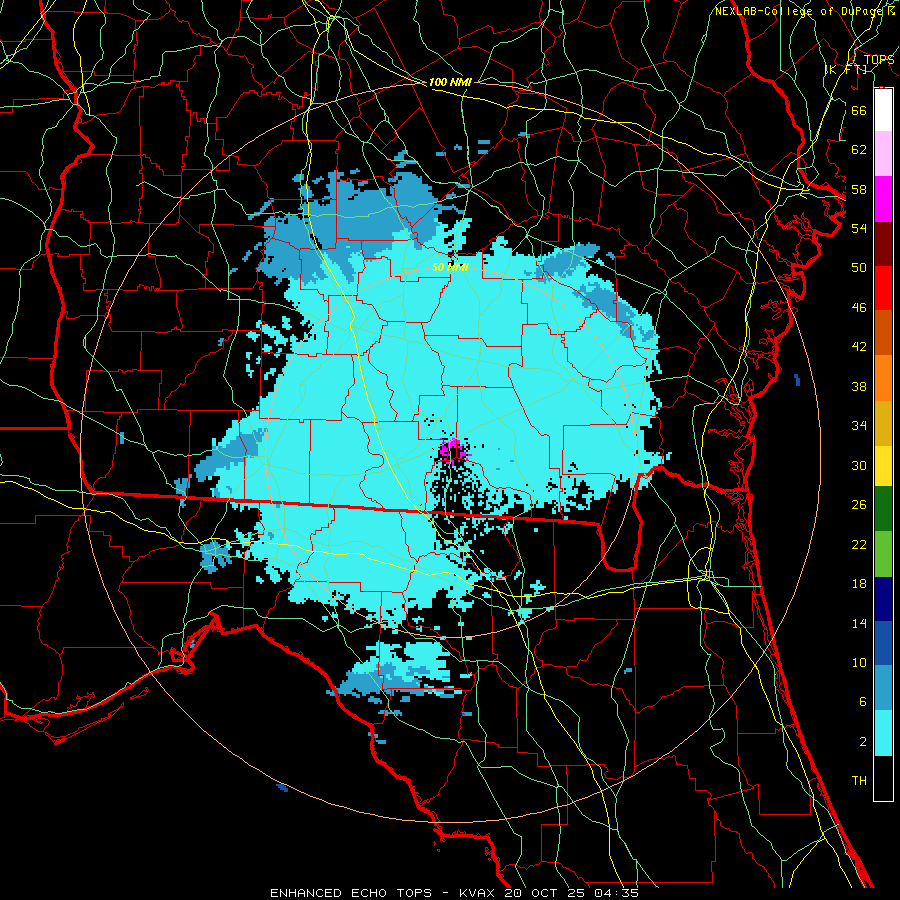Click the NEXLAB-College of DuPage title text
Image resolution: width=900 pixels, height=900 pixels.
click(798, 11)
